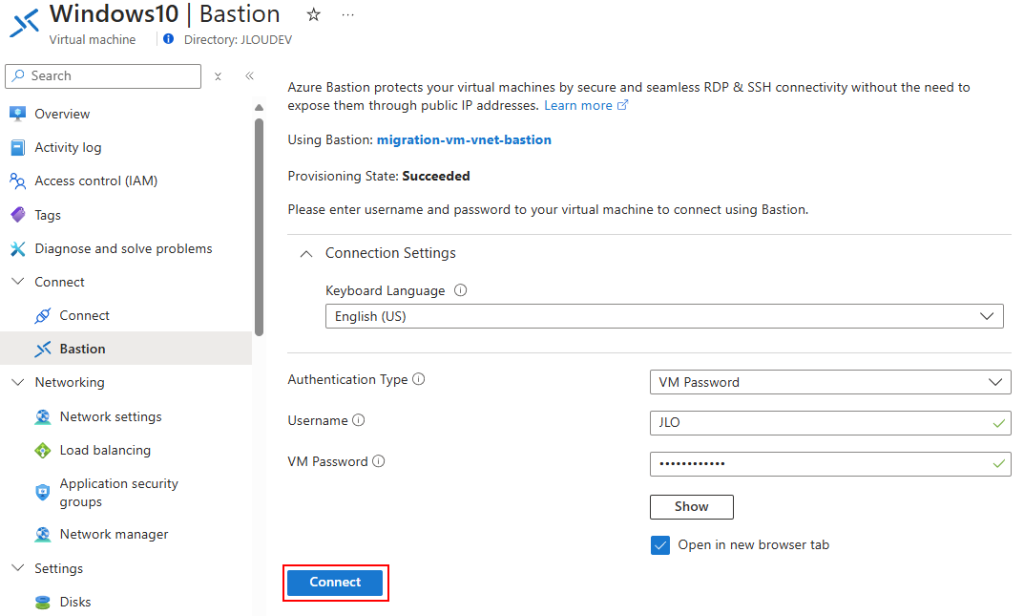The width and height of the screenshot is (1024, 616).
Task: Collapse the Settings group chevron
Action: tap(18, 568)
